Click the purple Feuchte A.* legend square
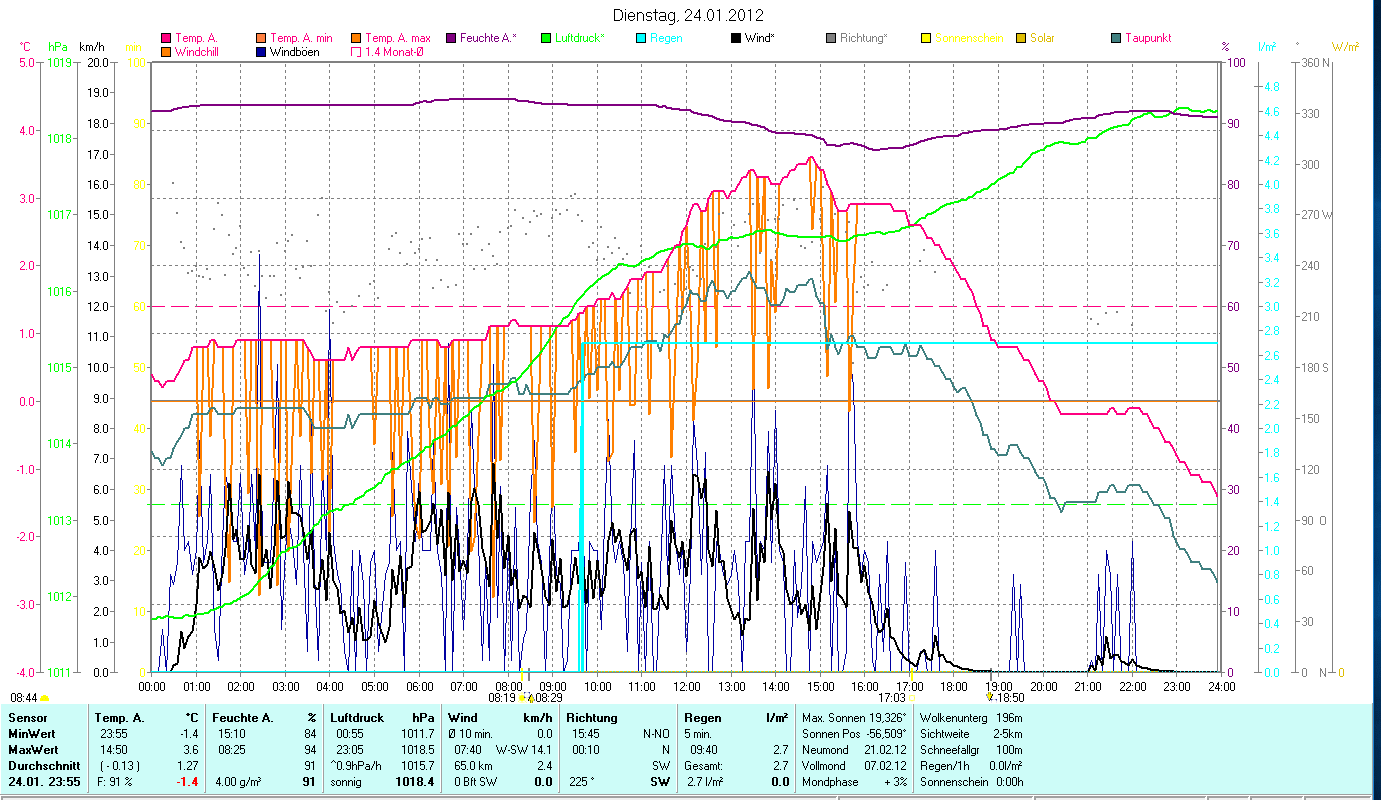This screenshot has width=1381, height=800. (451, 38)
